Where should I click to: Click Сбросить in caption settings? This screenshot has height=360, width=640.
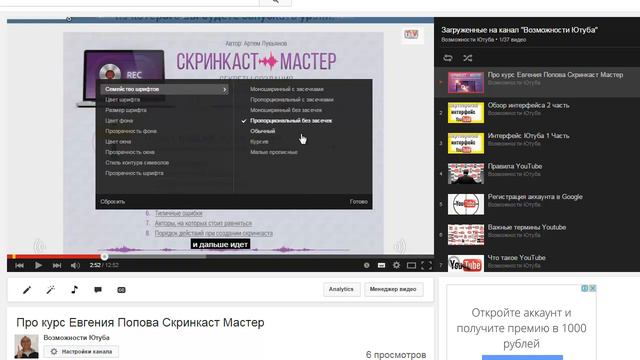pos(113,202)
